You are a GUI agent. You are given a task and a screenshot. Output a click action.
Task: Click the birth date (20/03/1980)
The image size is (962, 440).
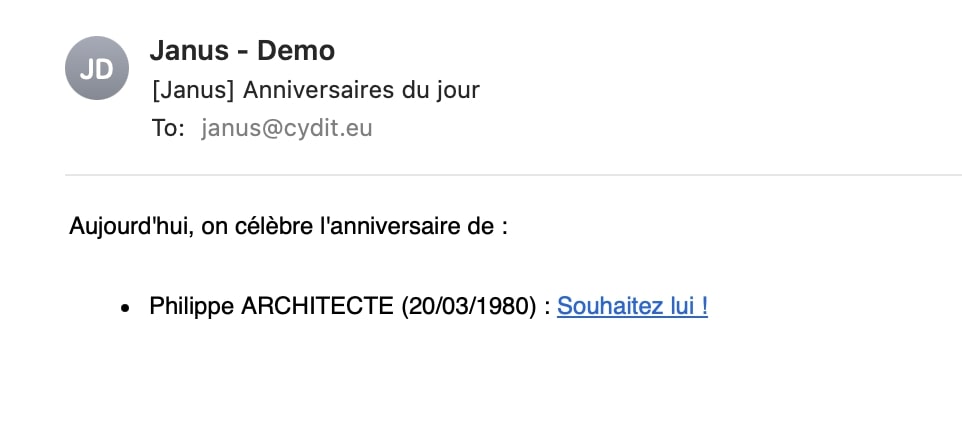470,306
